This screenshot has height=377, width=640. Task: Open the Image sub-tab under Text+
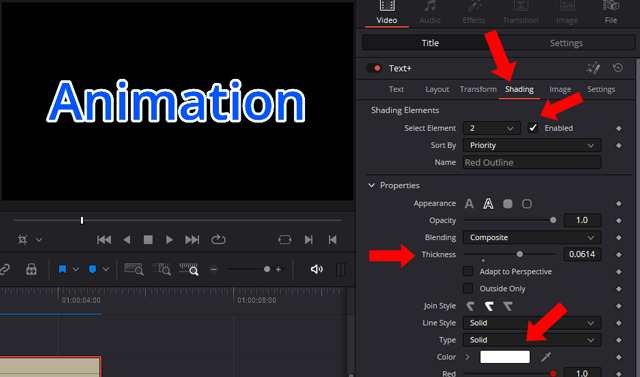560,89
